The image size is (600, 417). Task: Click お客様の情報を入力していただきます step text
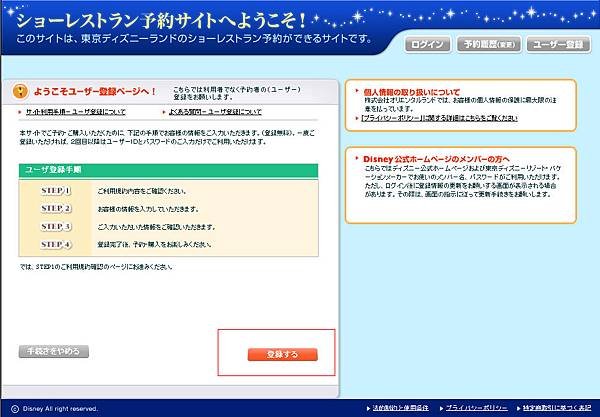coord(148,209)
